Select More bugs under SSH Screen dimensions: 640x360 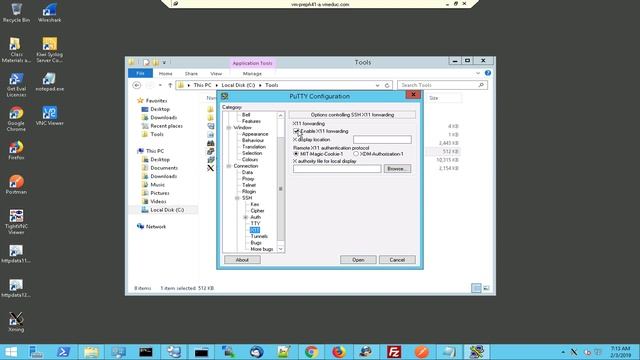[262, 249]
